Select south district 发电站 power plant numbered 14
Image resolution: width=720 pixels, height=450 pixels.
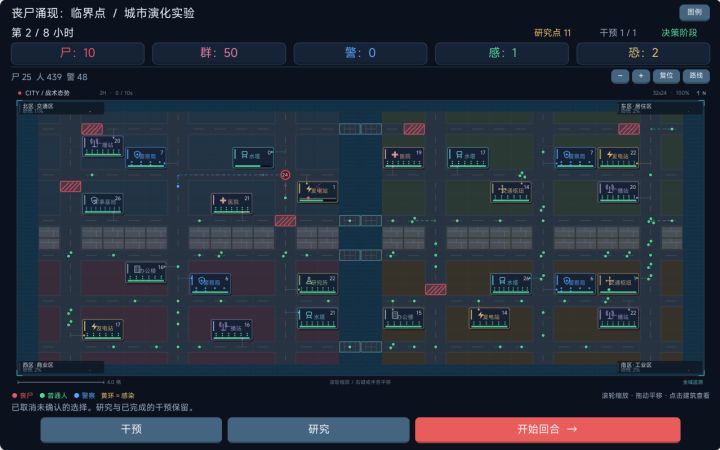(x=489, y=318)
